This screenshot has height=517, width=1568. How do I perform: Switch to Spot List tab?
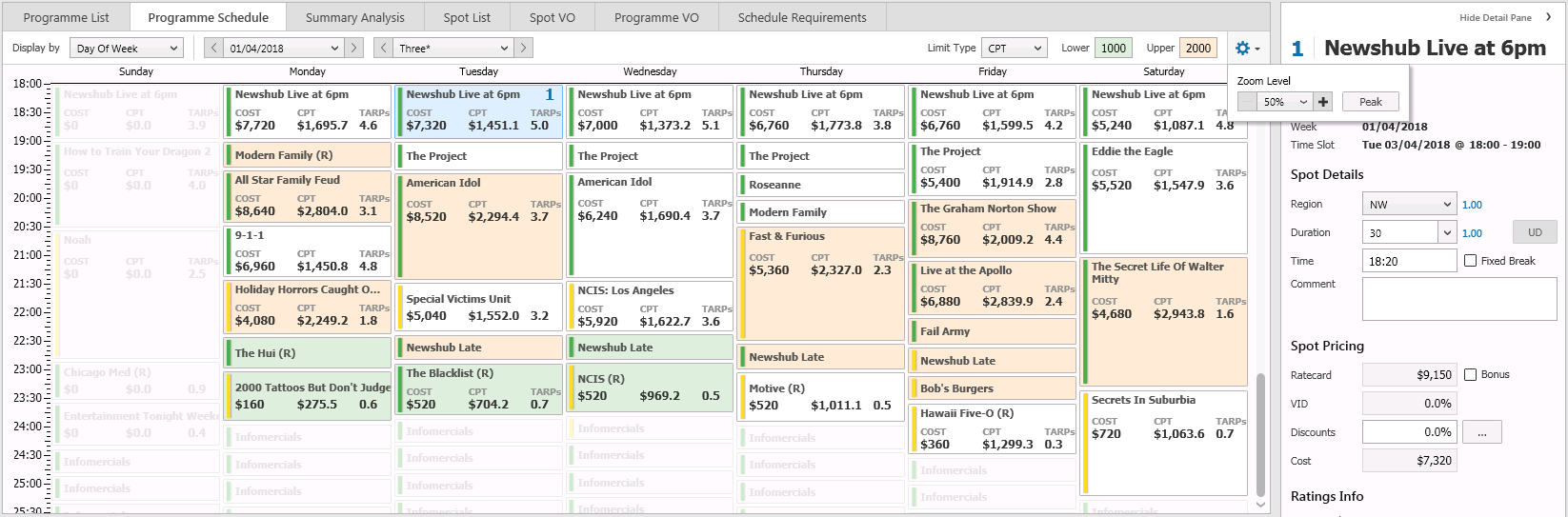point(467,17)
